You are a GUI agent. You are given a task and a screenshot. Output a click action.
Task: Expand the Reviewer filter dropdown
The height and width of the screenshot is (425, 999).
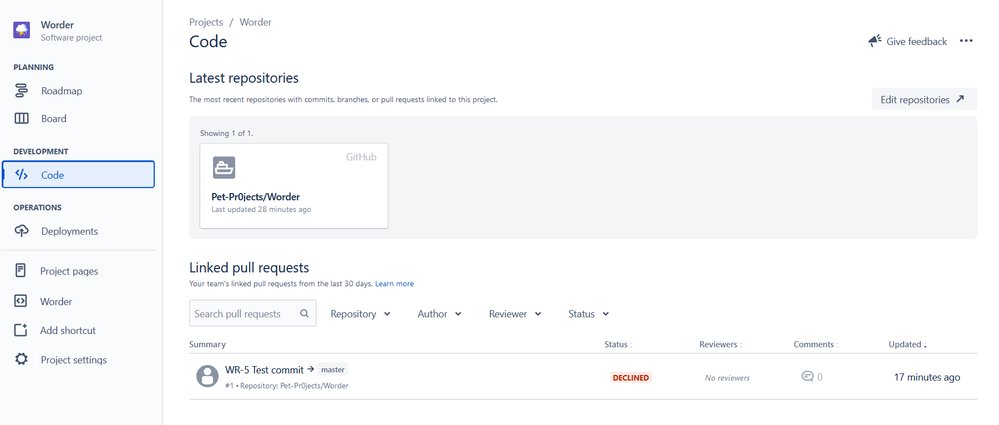[515, 313]
